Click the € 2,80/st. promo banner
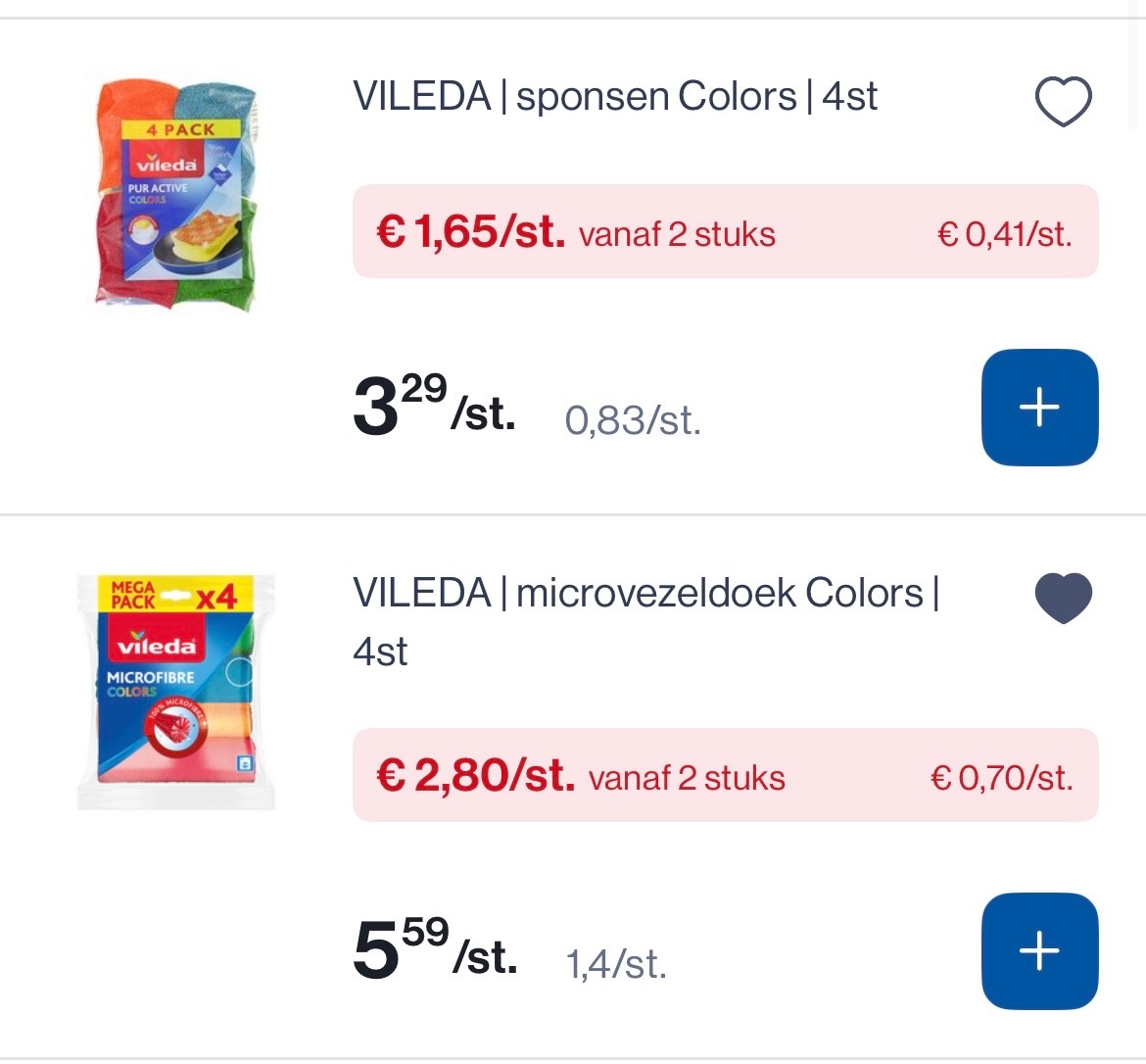This screenshot has height=1064, width=1146. pos(725,775)
